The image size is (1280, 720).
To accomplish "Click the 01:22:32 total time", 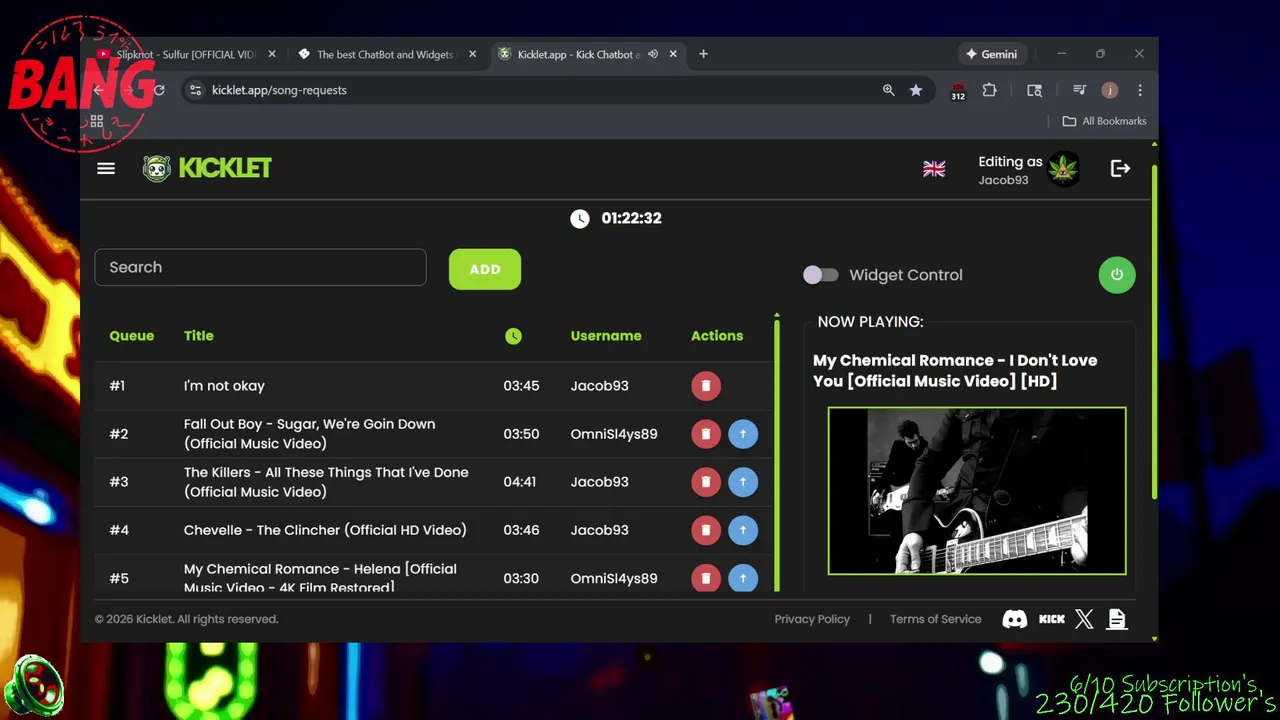I will click(631, 218).
